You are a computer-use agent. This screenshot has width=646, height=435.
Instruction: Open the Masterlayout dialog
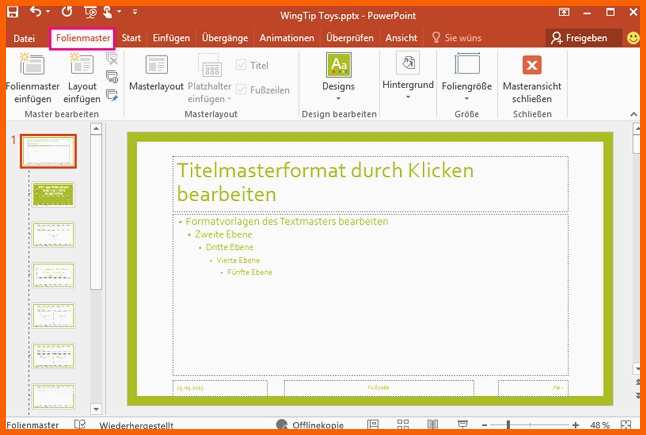click(x=156, y=72)
